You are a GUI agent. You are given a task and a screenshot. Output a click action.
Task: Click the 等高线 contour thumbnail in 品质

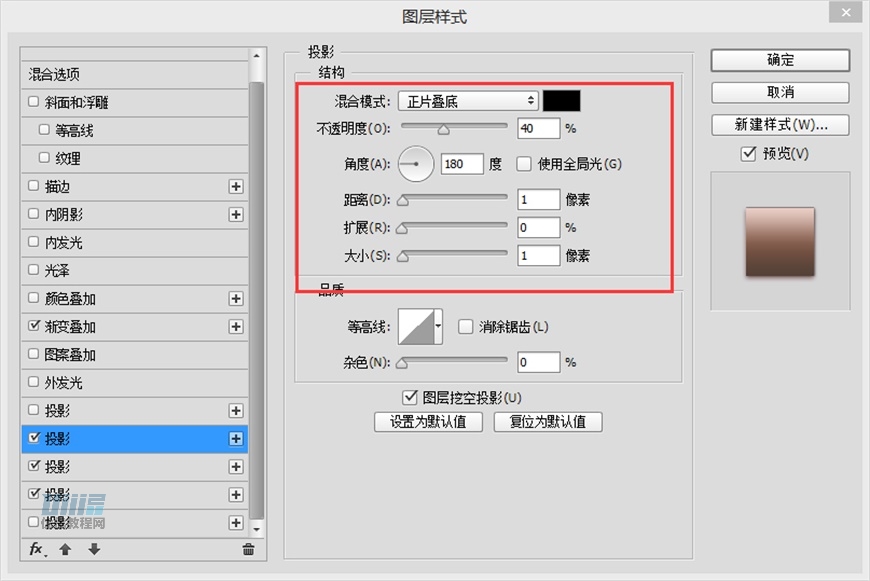[x=416, y=326]
